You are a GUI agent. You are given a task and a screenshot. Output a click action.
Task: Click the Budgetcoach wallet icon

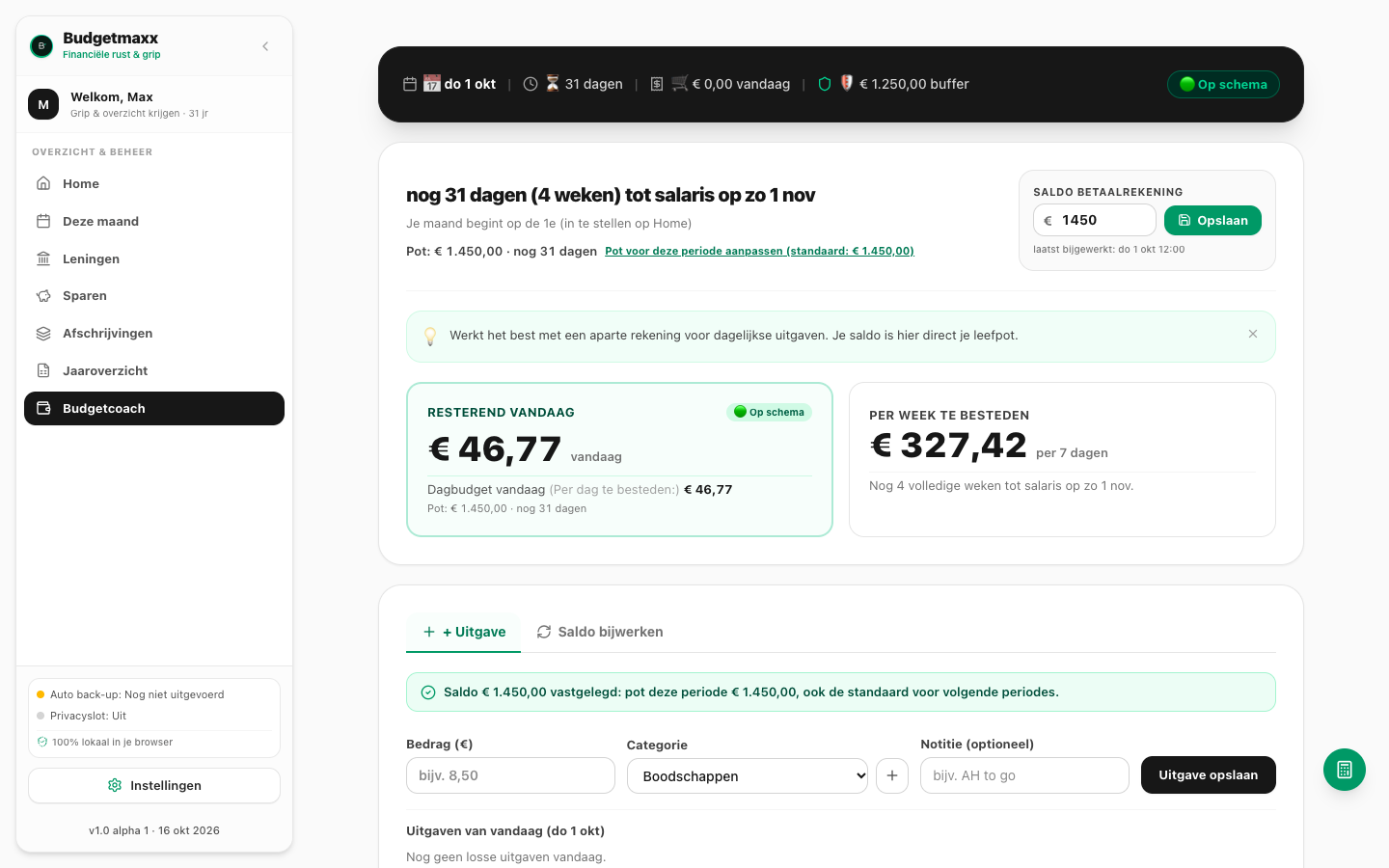tap(43, 408)
